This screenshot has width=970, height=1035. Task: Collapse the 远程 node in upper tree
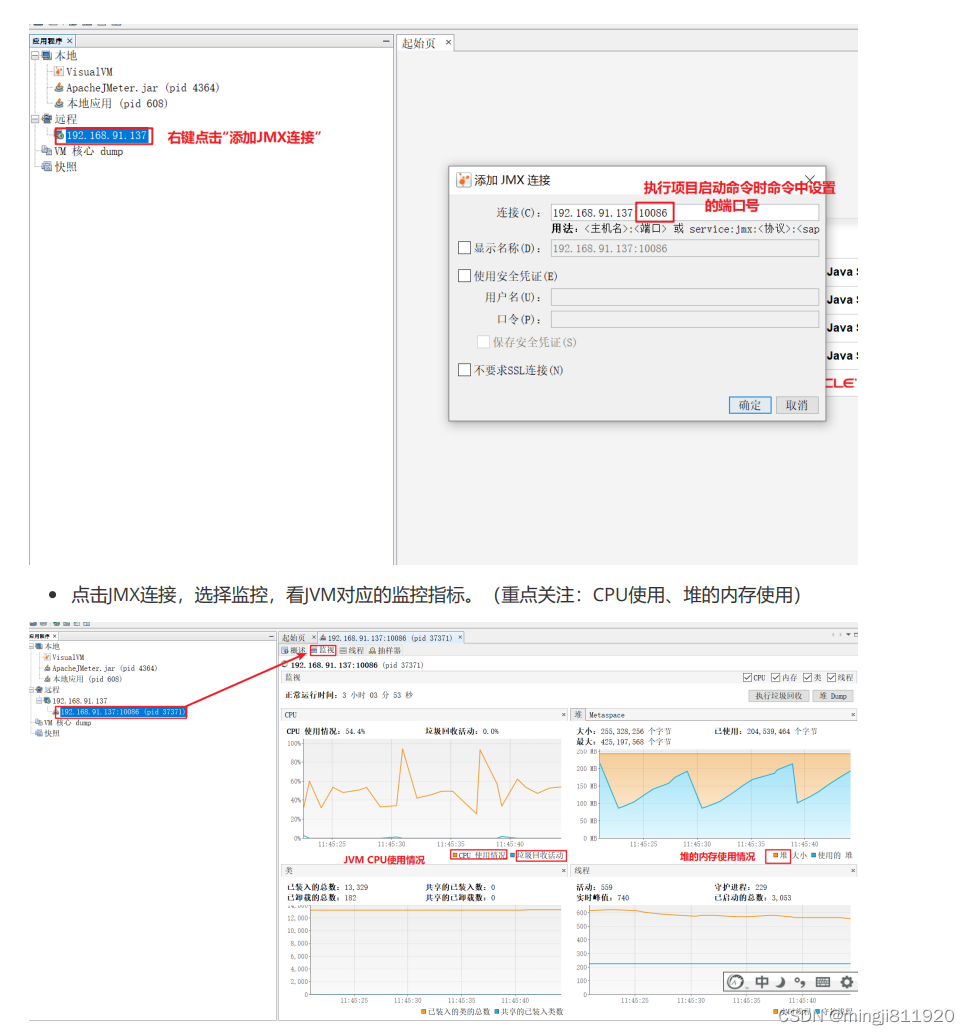pos(35,119)
